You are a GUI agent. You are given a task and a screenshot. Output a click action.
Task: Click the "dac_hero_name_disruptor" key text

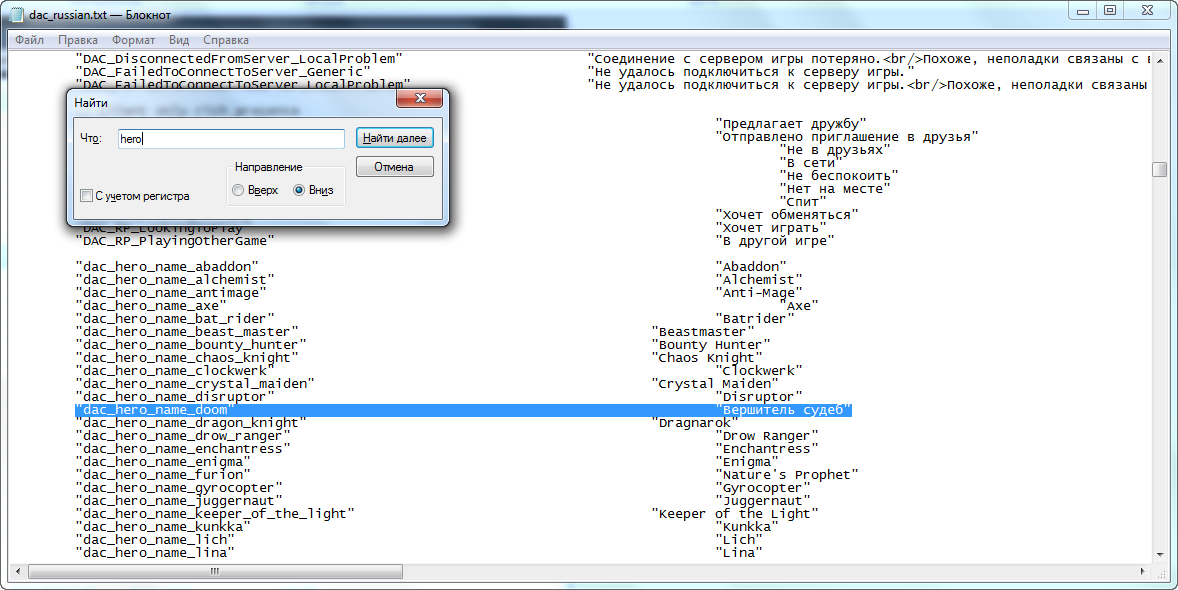175,397
